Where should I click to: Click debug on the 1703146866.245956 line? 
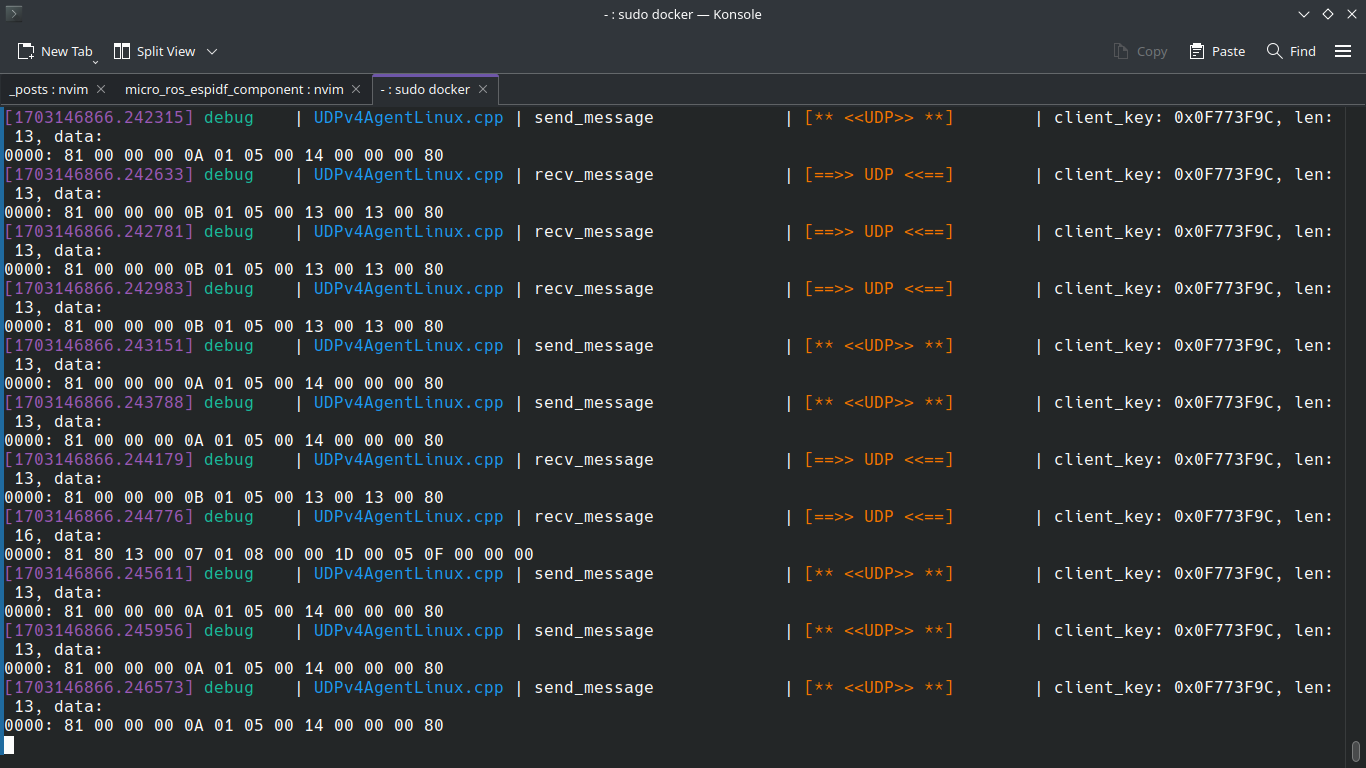click(229, 630)
